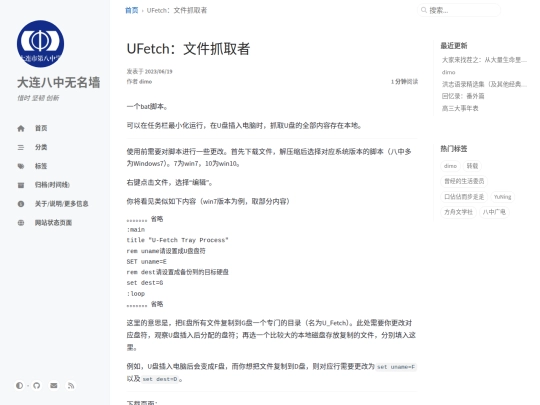Click the tag left of YuNing
The height and width of the screenshot is (405, 540).
464,197
